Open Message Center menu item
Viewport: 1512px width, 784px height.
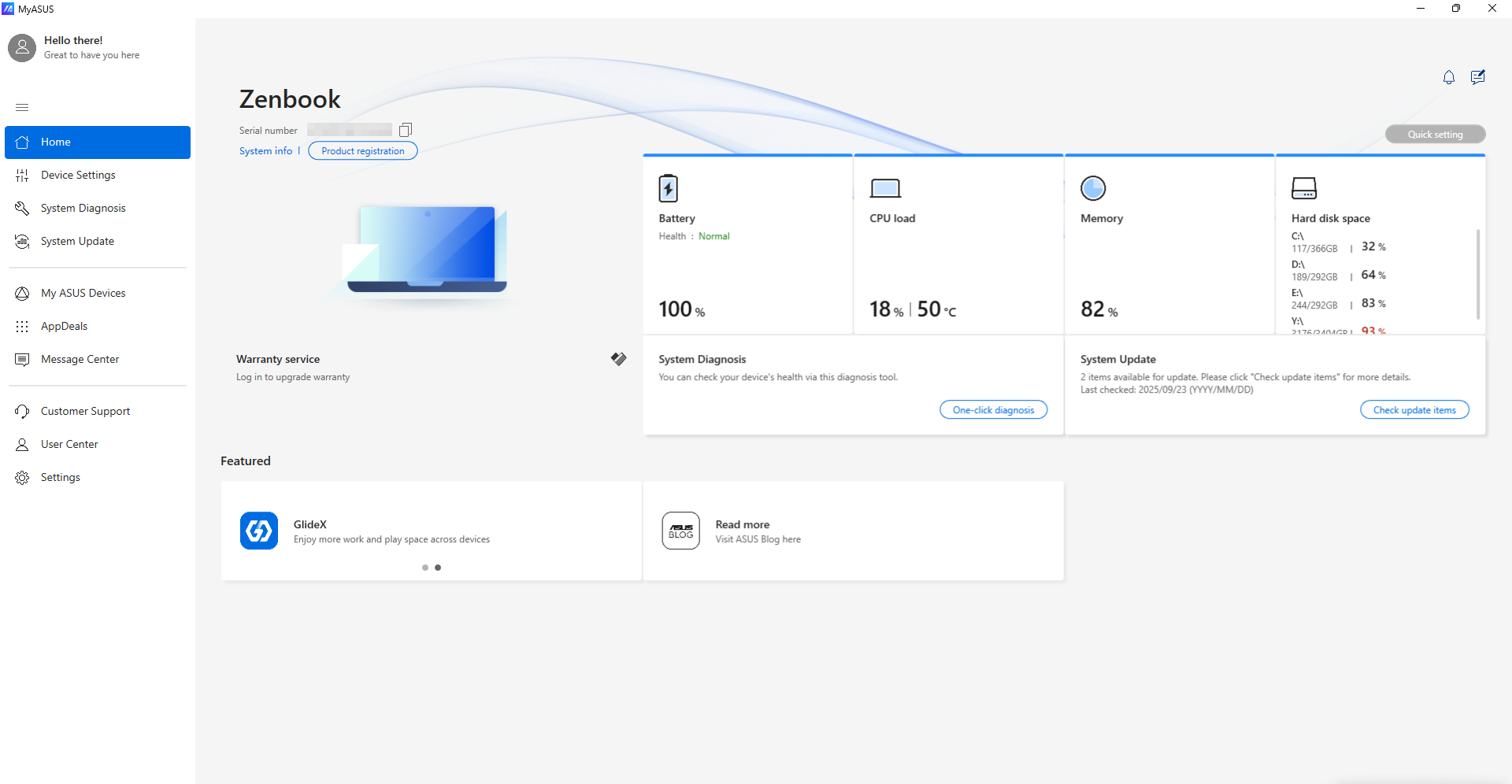click(98, 359)
